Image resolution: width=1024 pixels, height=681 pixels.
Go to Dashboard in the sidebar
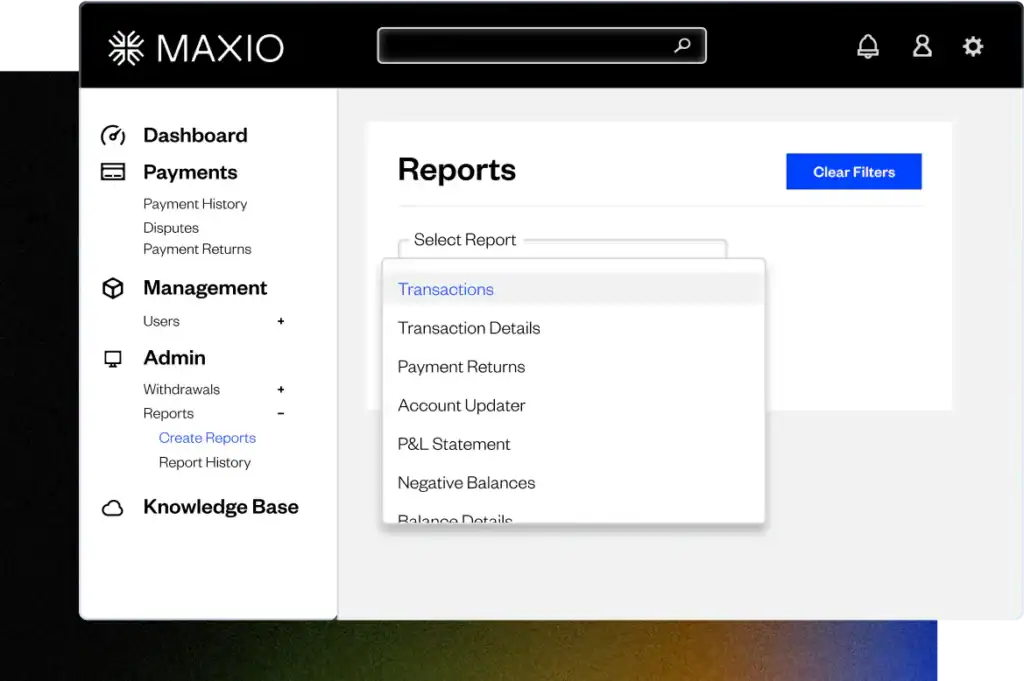coord(195,135)
